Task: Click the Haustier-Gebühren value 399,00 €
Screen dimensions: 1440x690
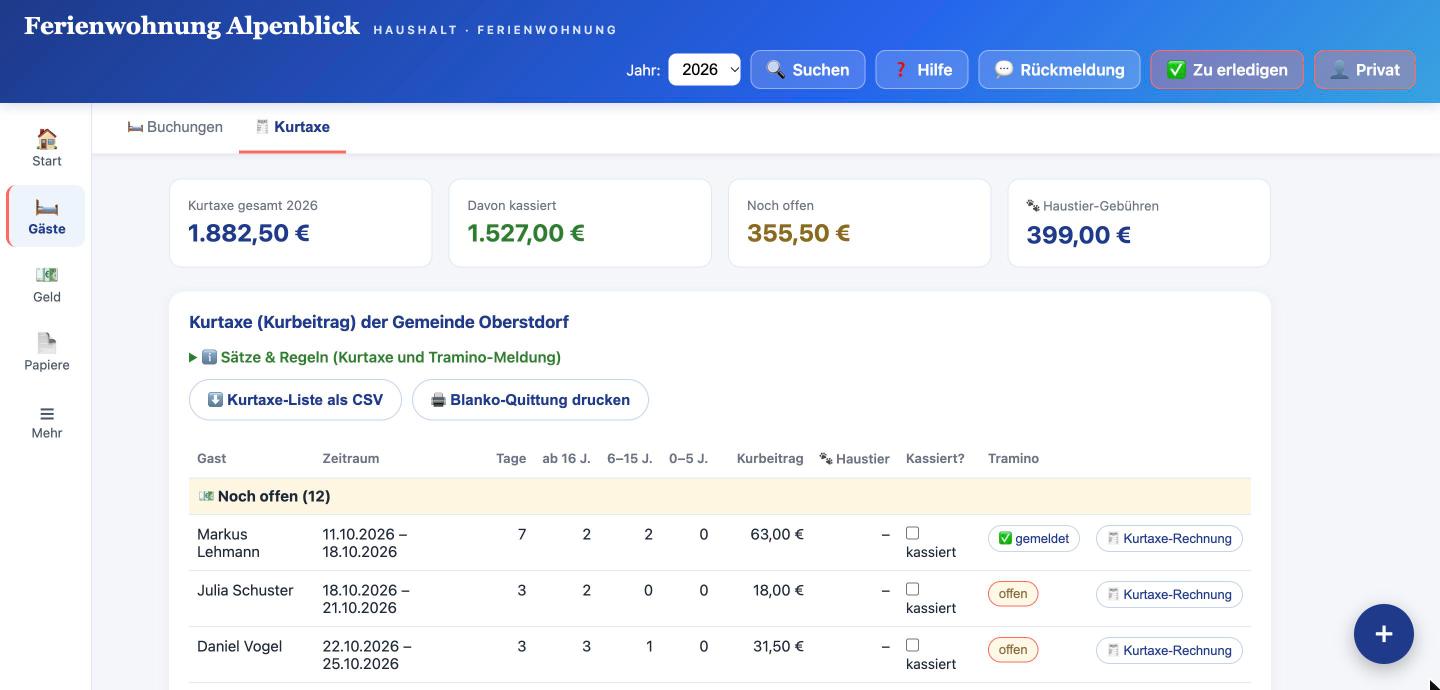Action: click(1078, 235)
